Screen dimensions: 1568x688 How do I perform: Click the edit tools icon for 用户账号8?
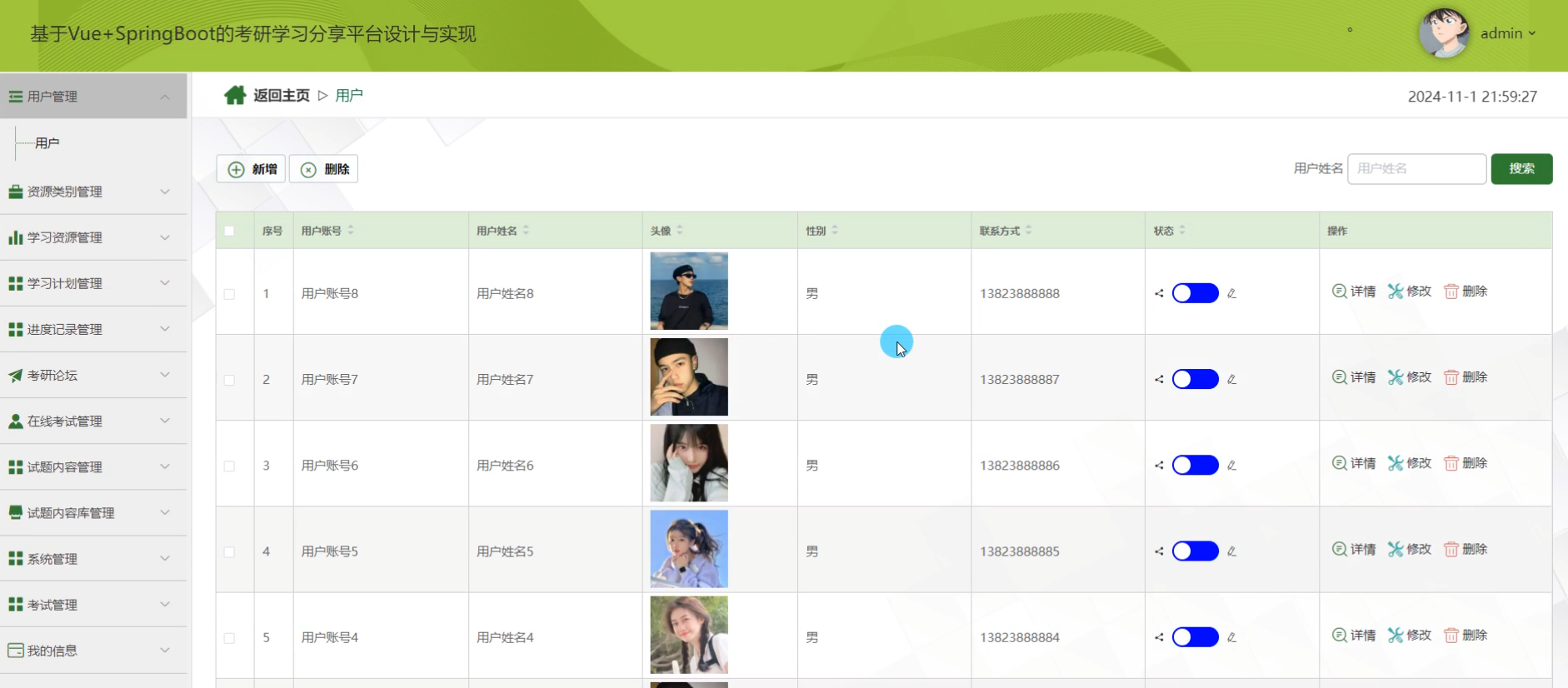(1396, 291)
